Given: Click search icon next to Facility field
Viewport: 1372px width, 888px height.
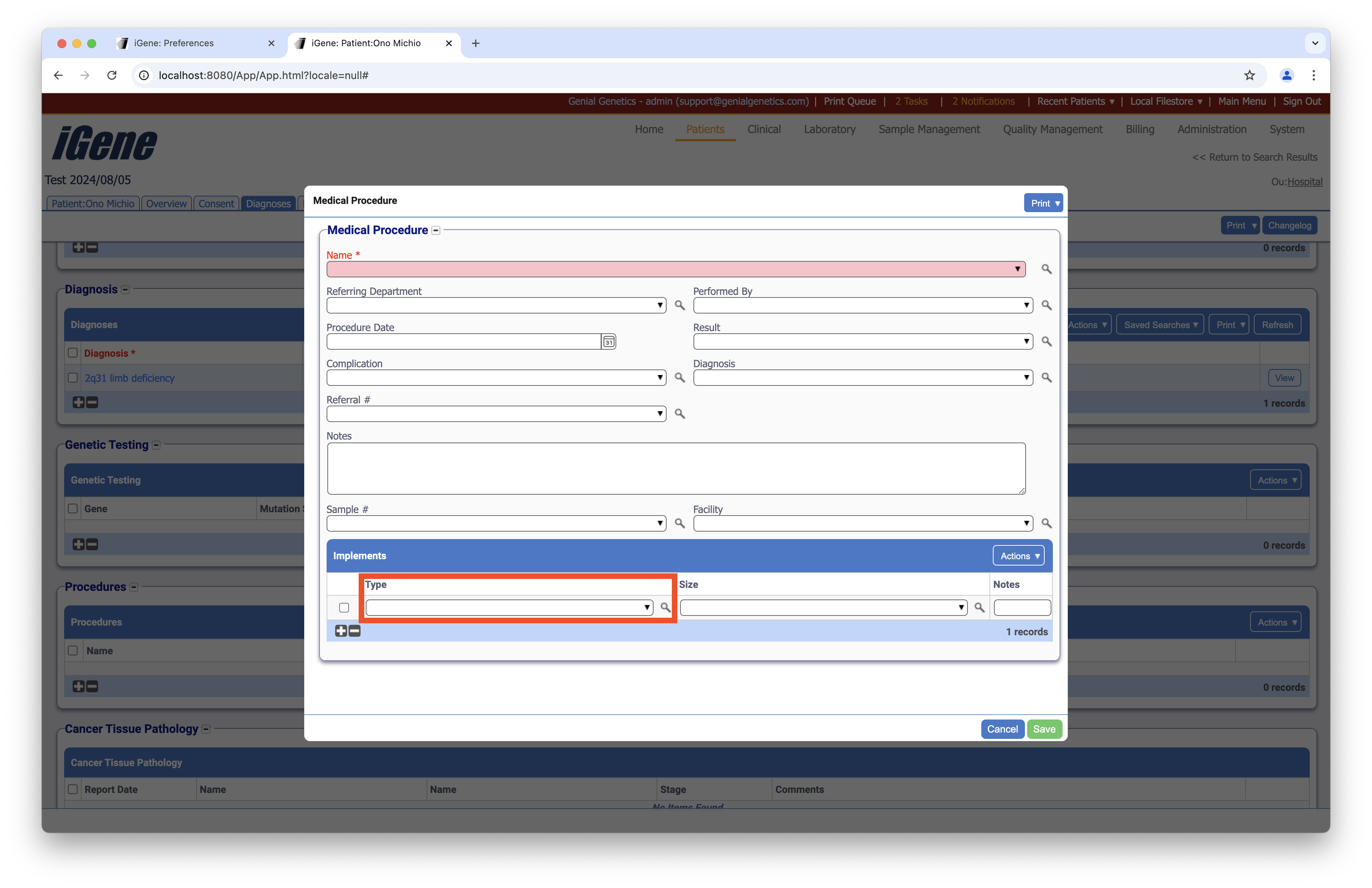Looking at the screenshot, I should pos(1046,523).
